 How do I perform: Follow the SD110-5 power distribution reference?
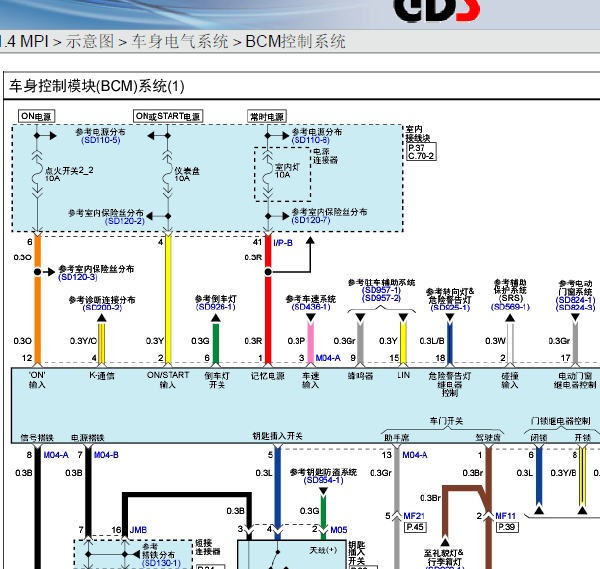pyautogui.click(x=101, y=140)
